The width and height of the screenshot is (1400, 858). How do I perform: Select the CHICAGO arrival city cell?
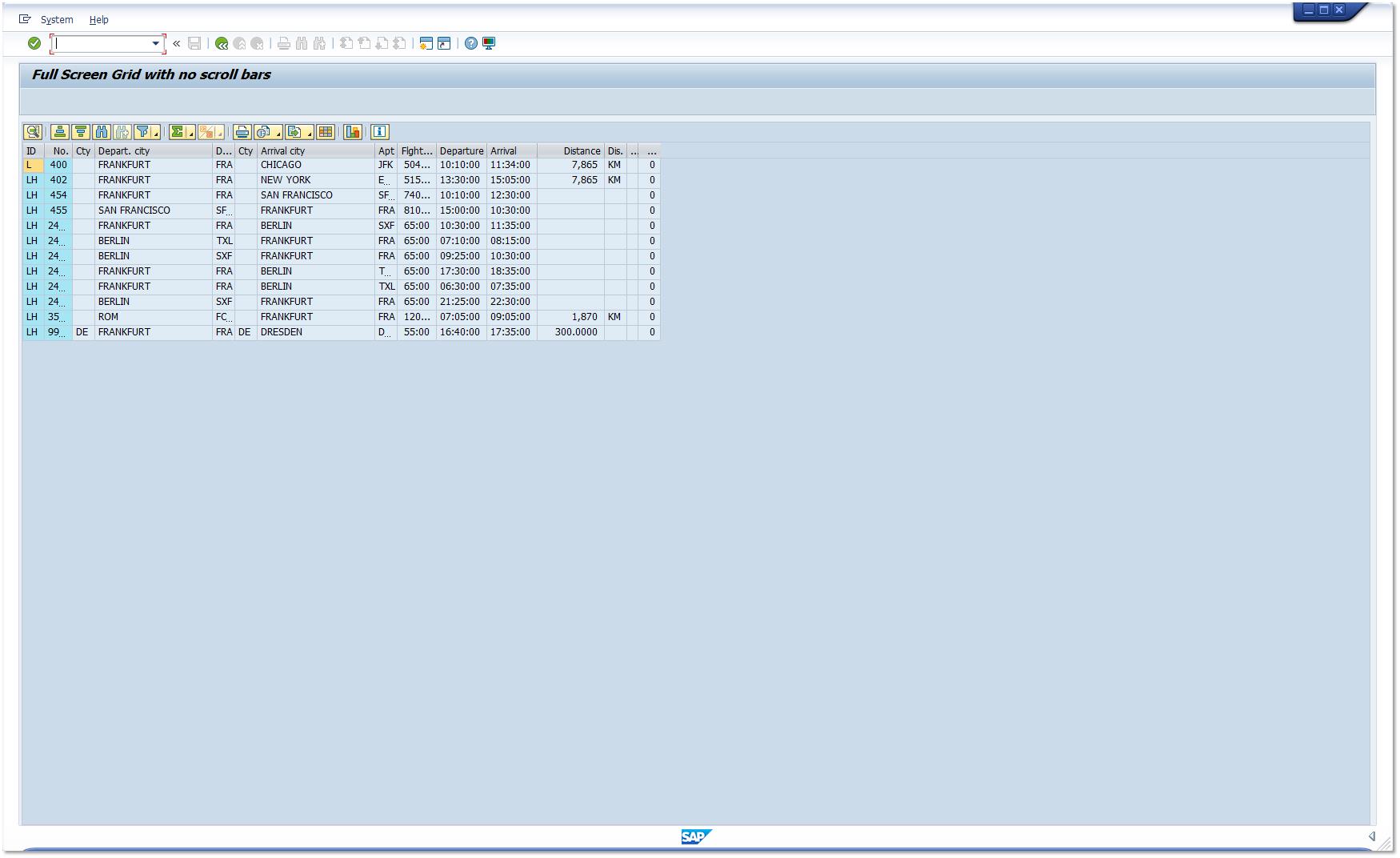pyautogui.click(x=316, y=165)
